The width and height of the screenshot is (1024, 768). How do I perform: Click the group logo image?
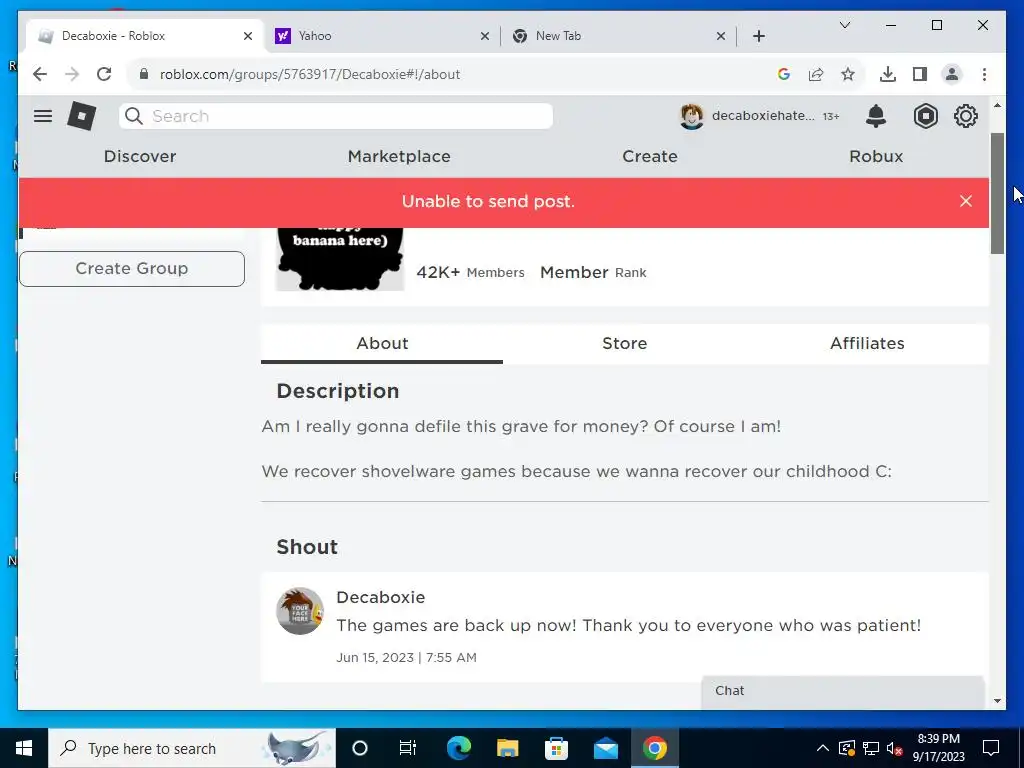coord(340,259)
